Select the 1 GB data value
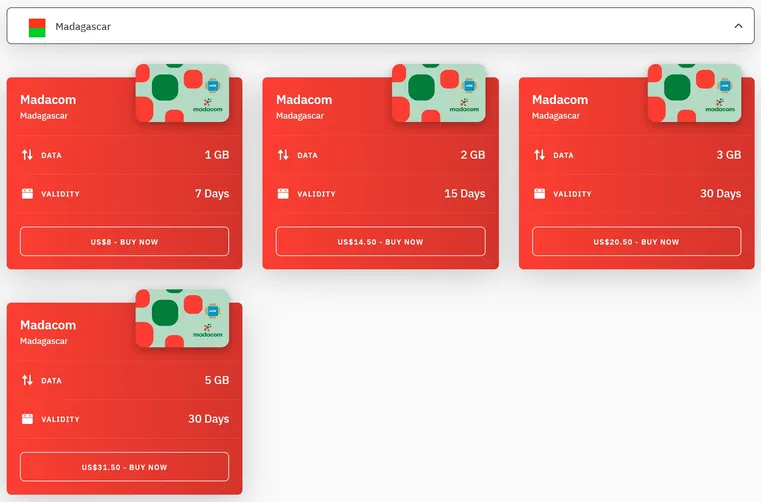This screenshot has height=502, width=761. pyautogui.click(x=216, y=155)
